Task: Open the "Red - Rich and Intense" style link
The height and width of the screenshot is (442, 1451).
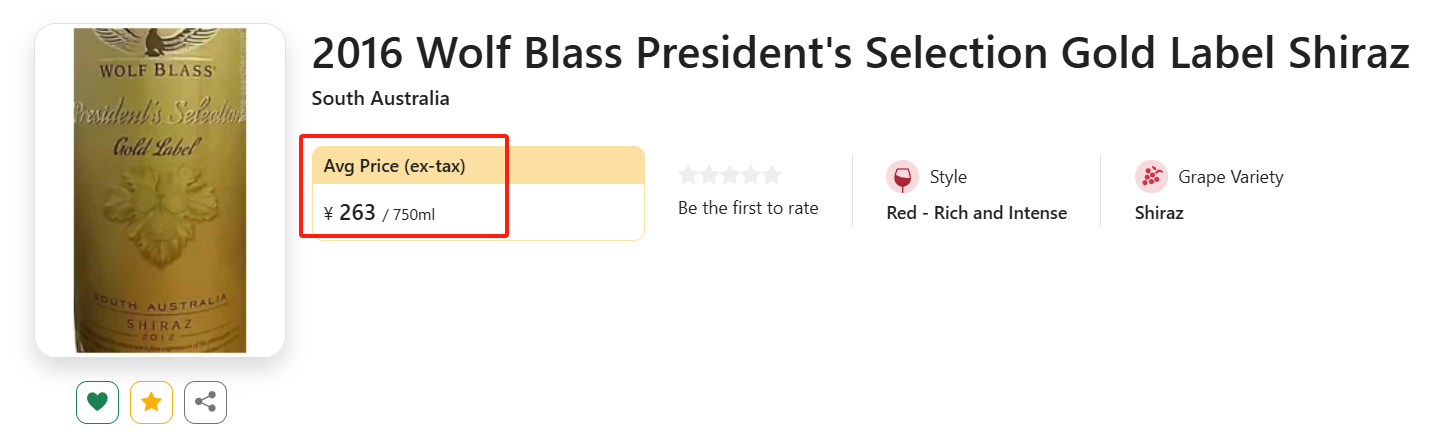Action: click(977, 213)
